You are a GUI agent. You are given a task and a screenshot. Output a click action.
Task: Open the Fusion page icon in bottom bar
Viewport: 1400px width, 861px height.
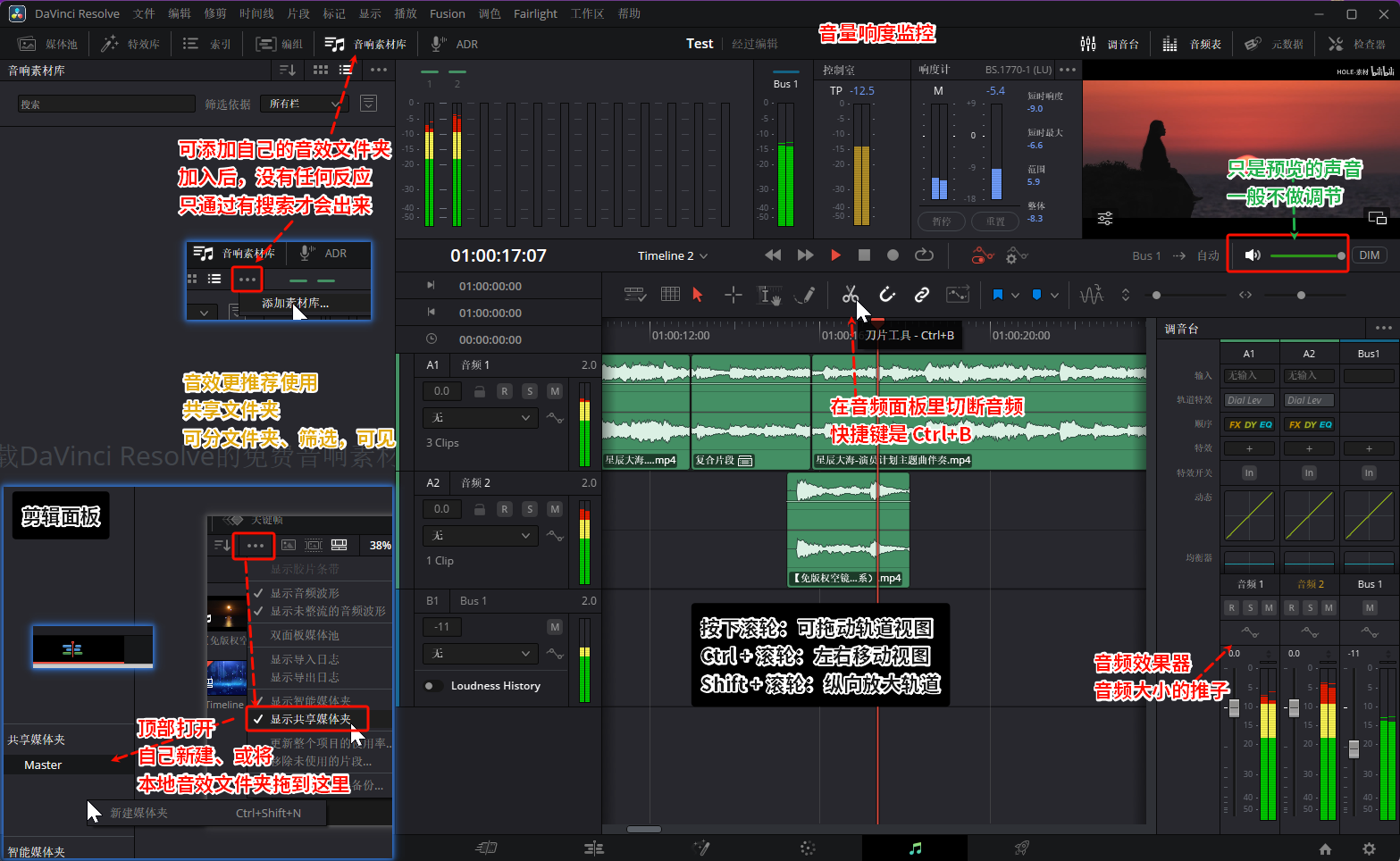pyautogui.click(x=701, y=848)
